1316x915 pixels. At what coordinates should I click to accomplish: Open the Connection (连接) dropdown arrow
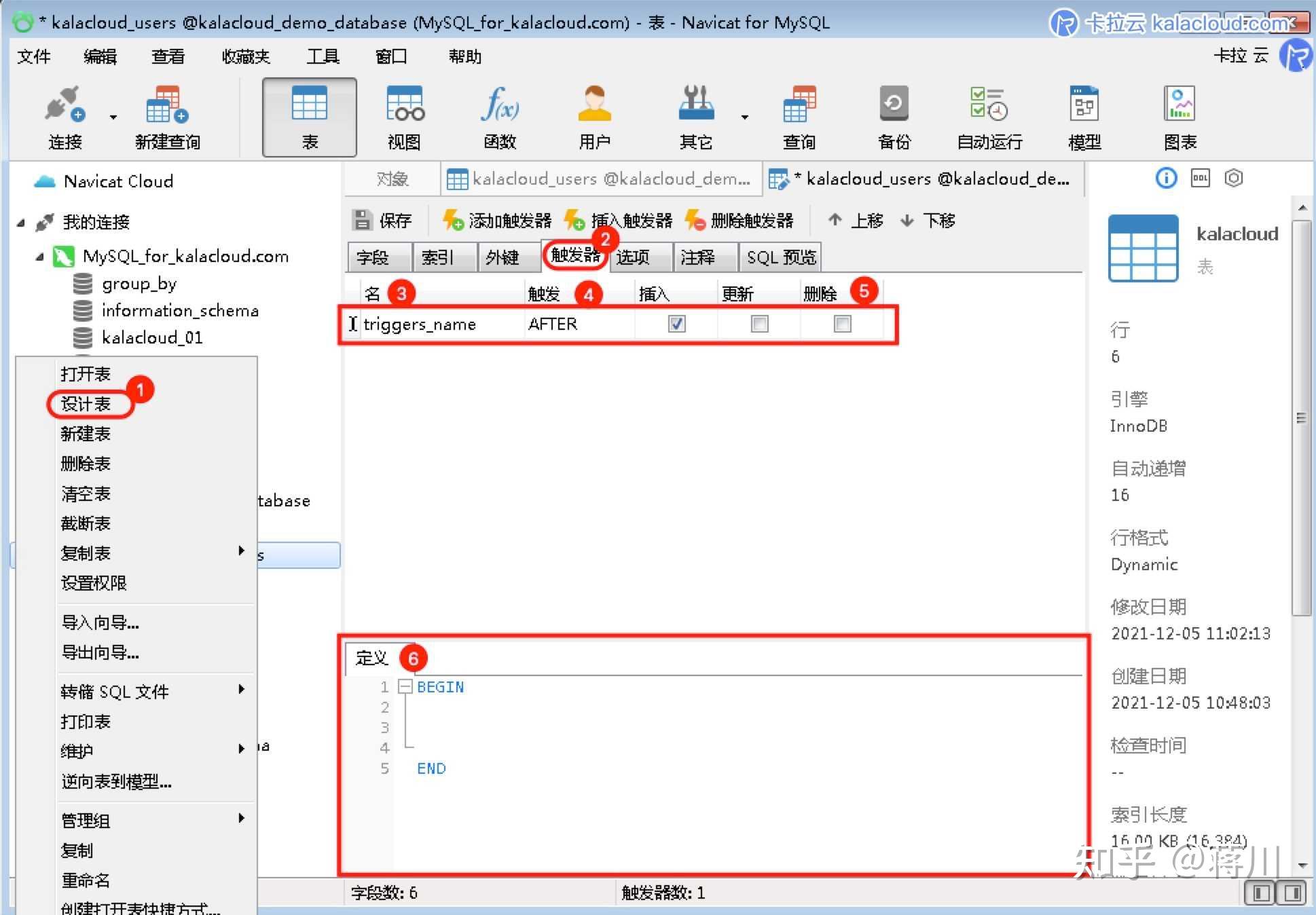point(113,117)
